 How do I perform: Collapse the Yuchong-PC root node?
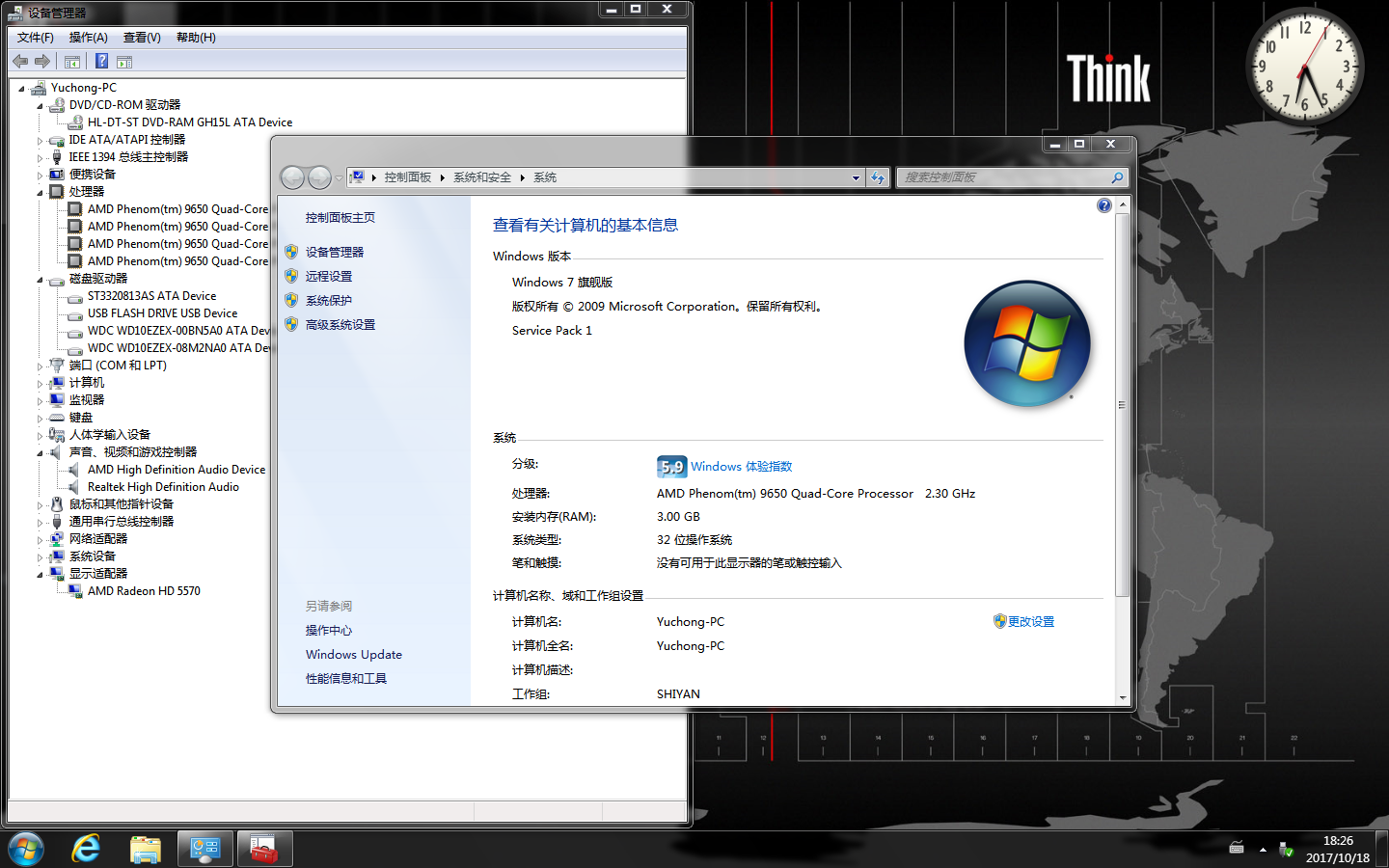21,88
